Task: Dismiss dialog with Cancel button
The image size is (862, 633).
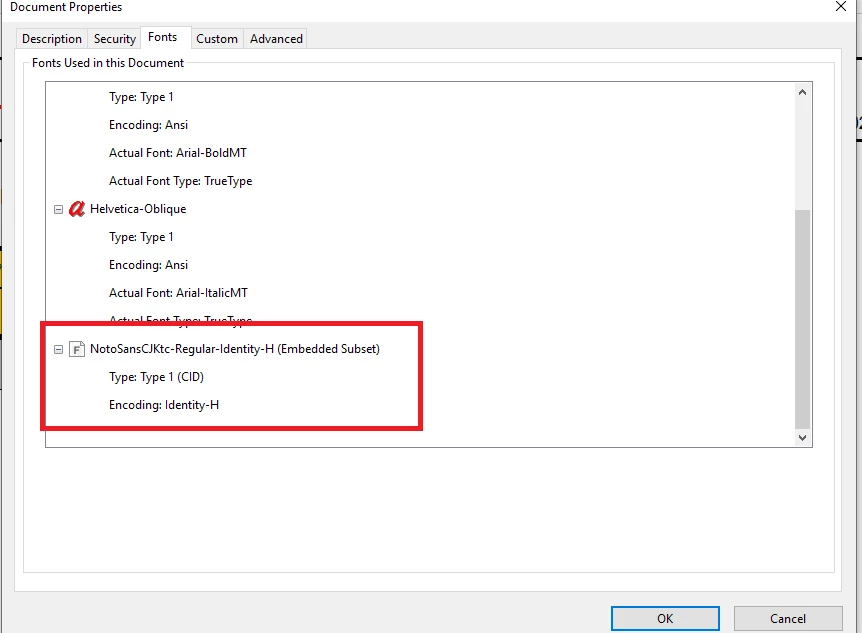Action: (x=788, y=619)
